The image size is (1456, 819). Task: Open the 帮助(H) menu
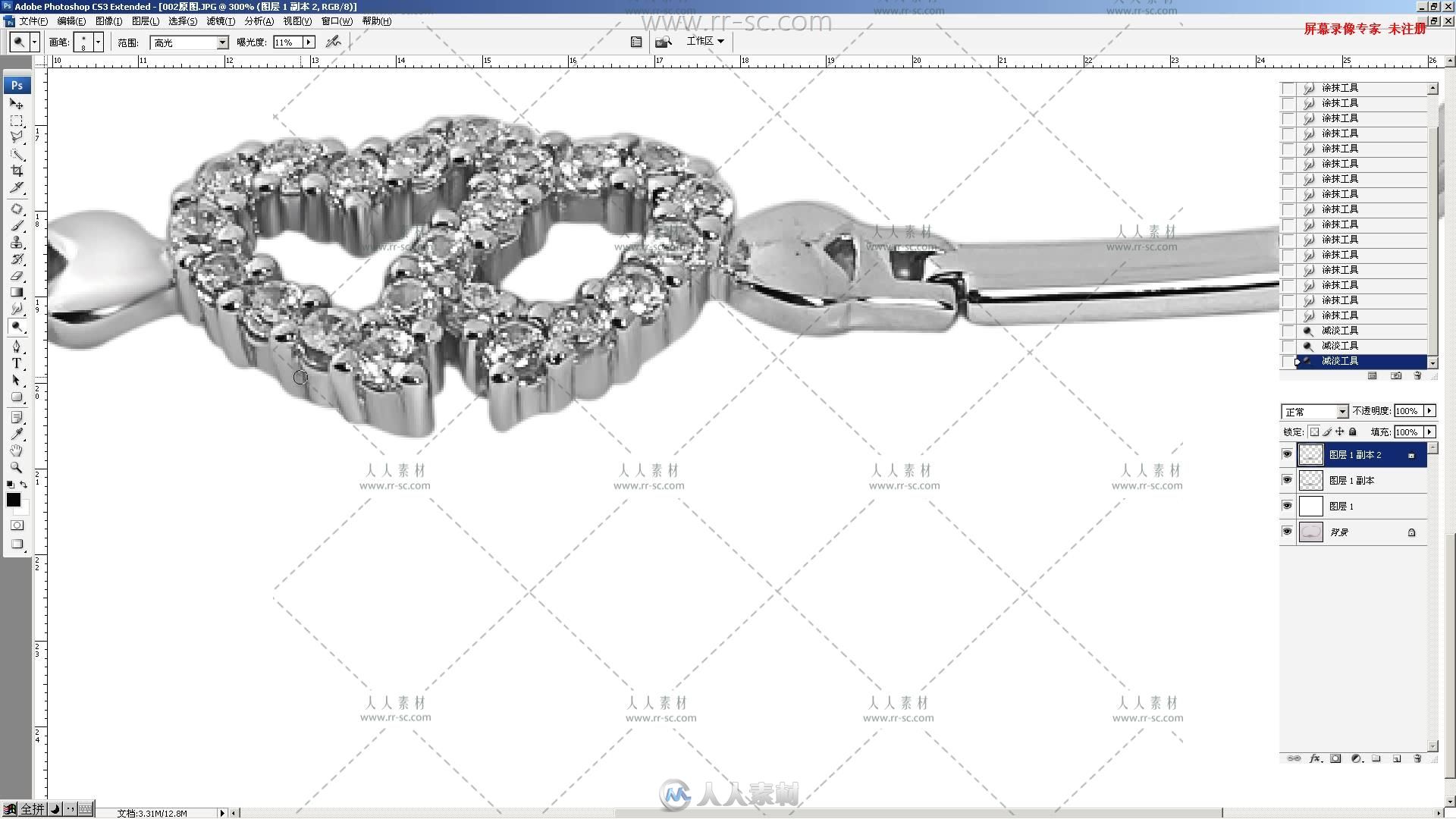pyautogui.click(x=377, y=21)
